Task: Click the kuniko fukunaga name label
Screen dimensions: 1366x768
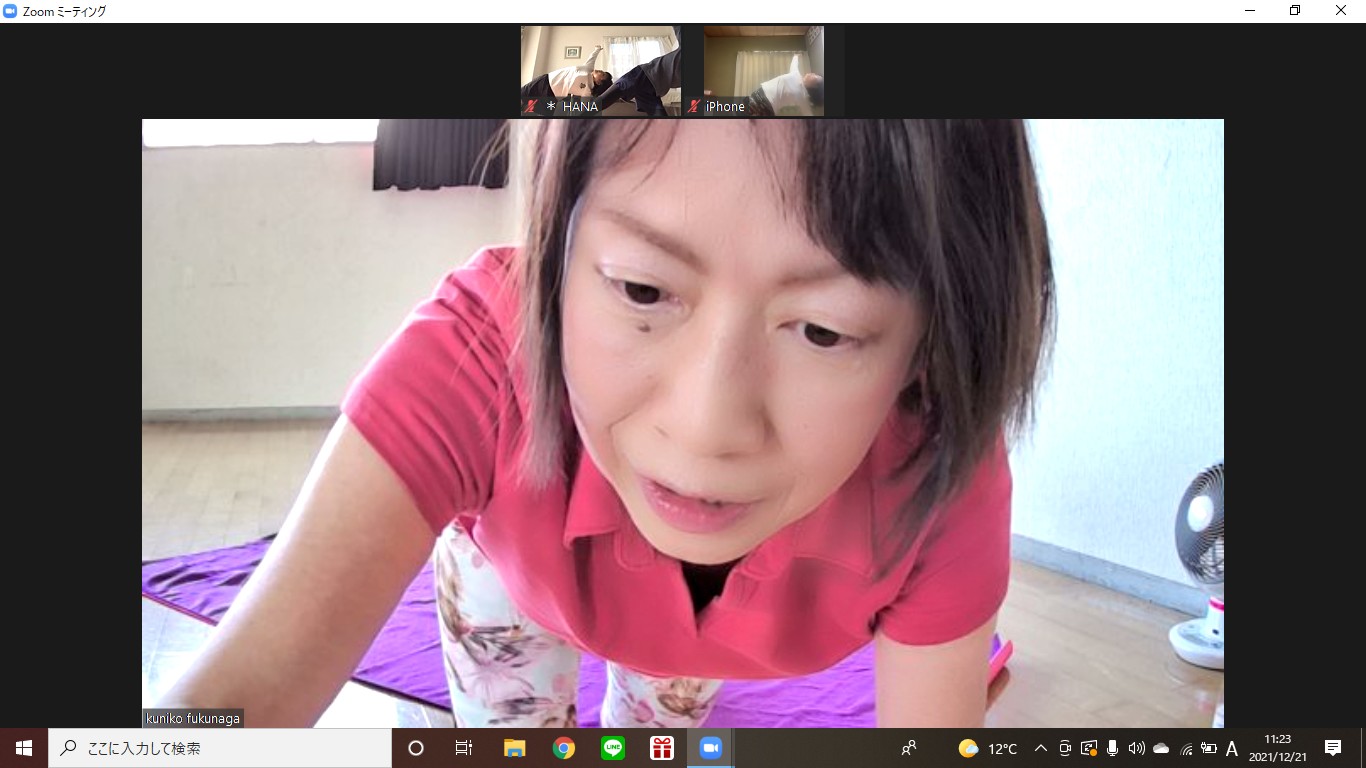Action: [x=193, y=718]
